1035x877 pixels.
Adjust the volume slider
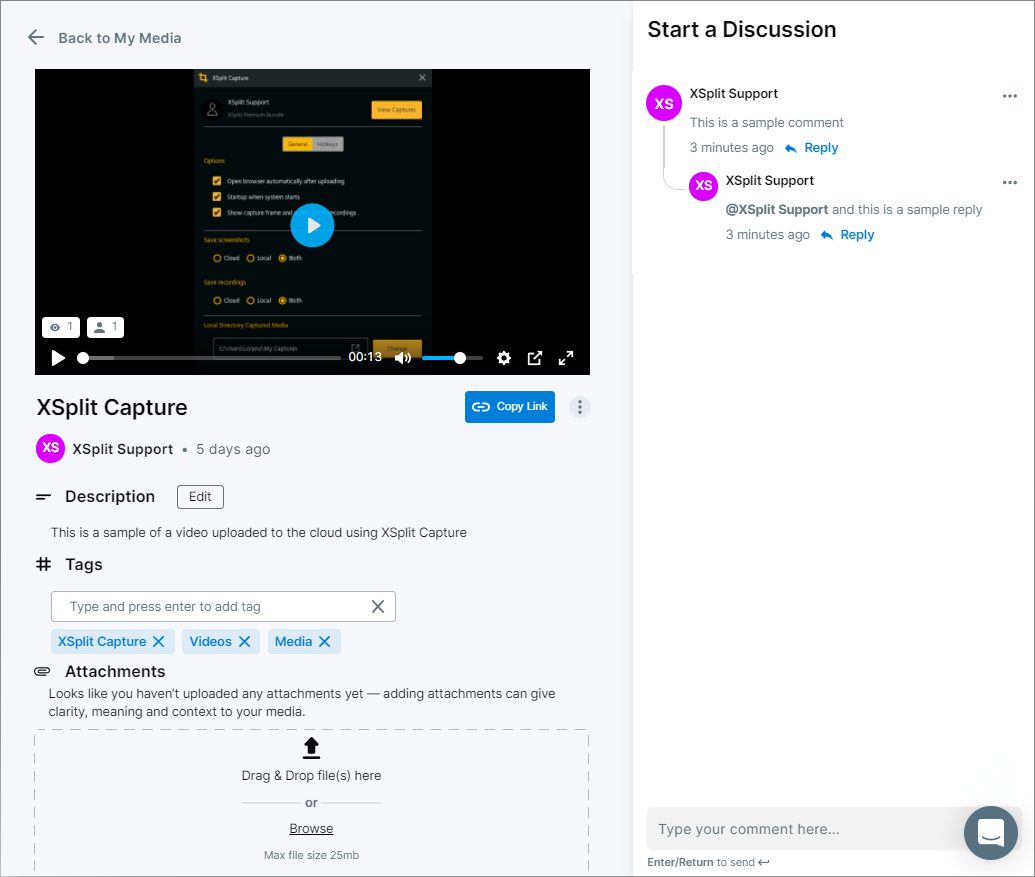452,358
